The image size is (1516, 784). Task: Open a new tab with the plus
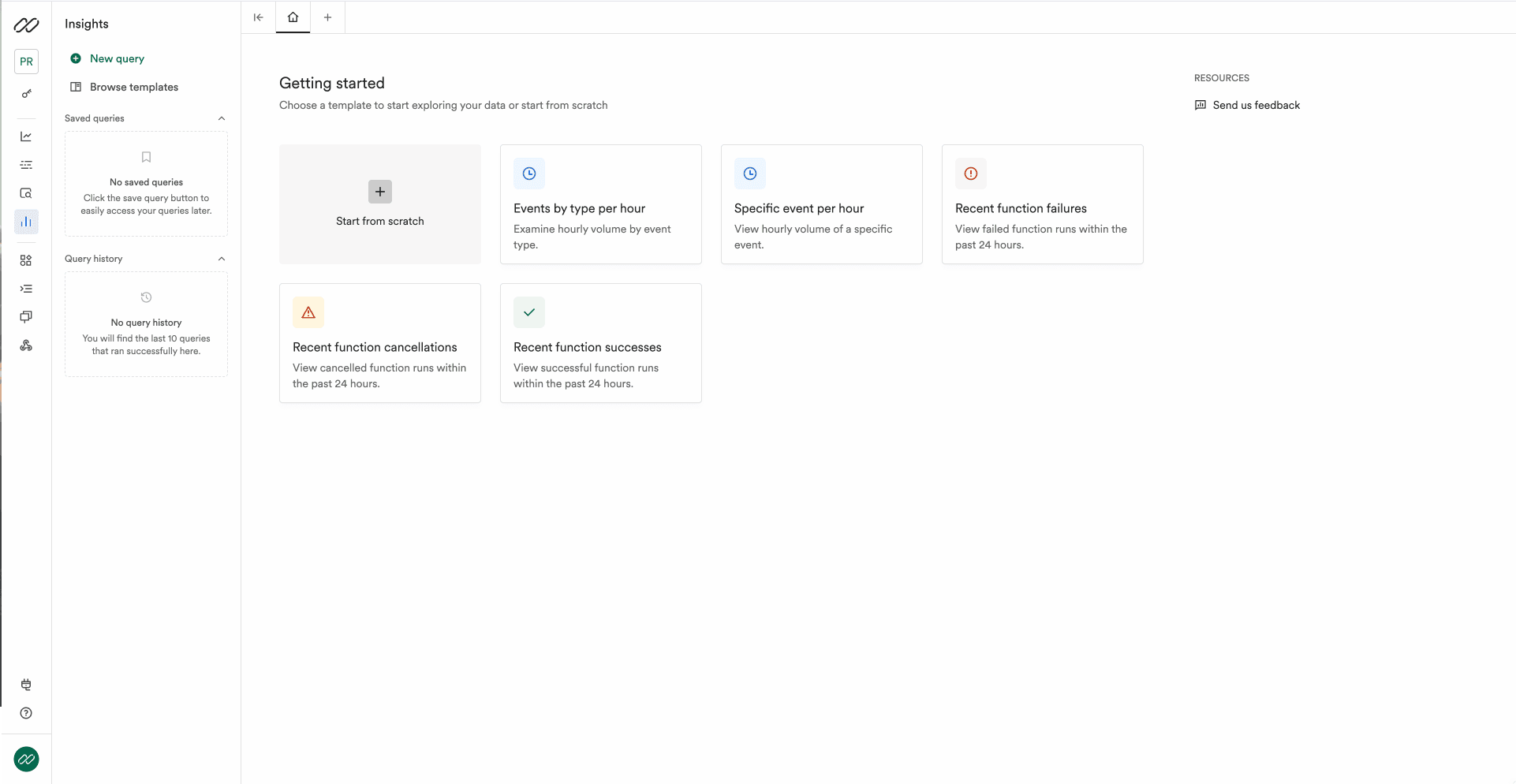pyautogui.click(x=328, y=17)
